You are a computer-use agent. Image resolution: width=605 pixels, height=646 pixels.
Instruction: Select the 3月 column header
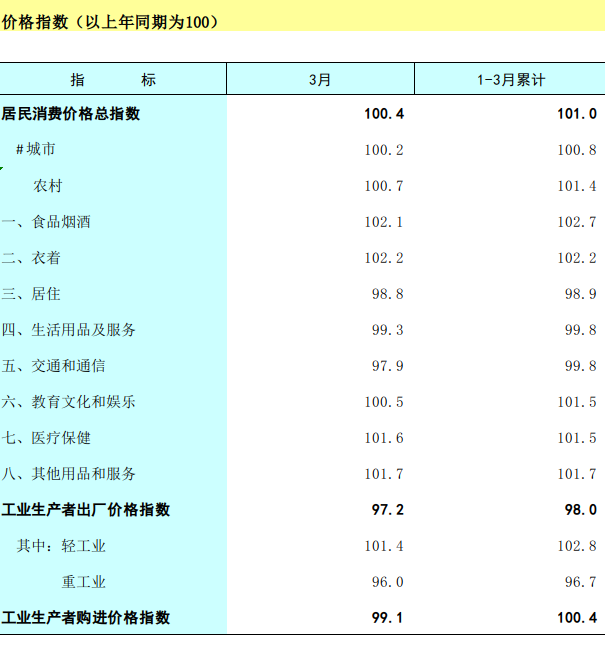point(320,79)
